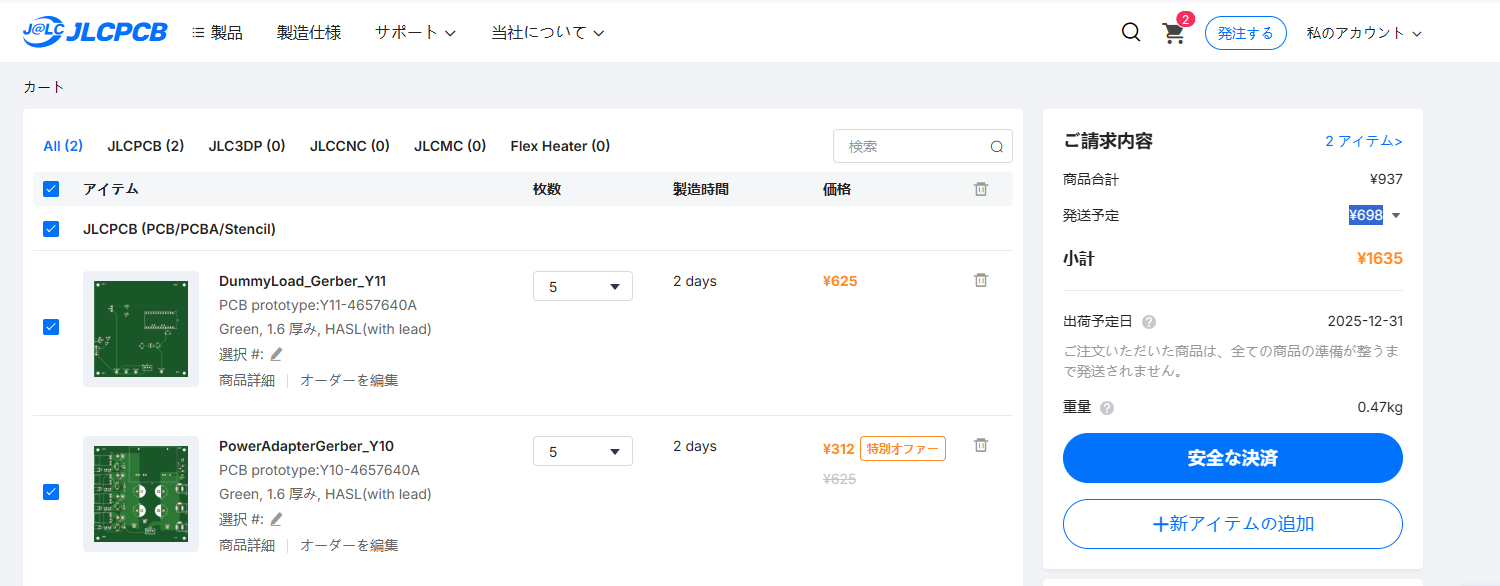Viewport: 1500px width, 586px height.
Task: Uncheck the select-all checkbox beside アイテム
Action: click(x=51, y=189)
